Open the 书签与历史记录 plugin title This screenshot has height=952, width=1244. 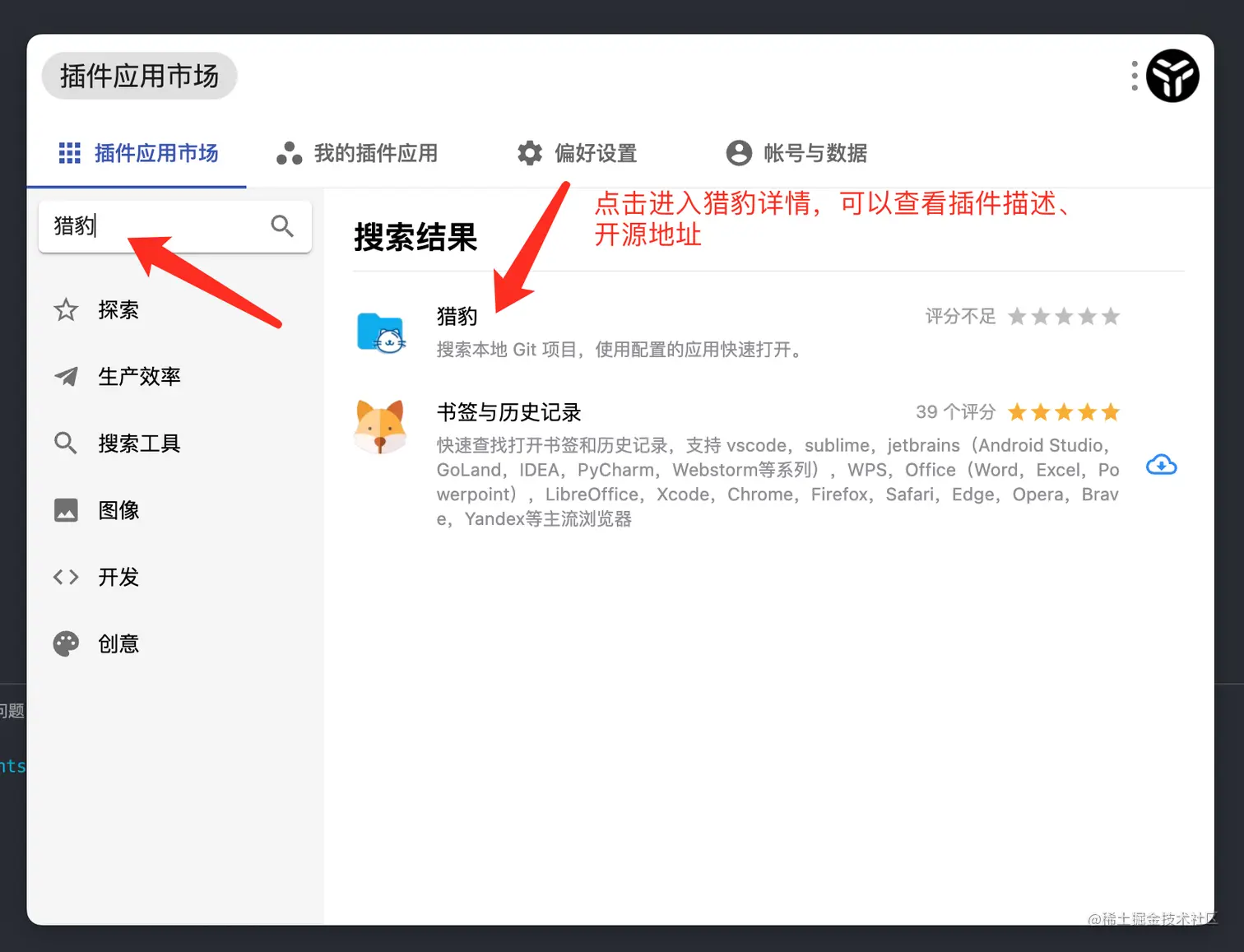(508, 412)
